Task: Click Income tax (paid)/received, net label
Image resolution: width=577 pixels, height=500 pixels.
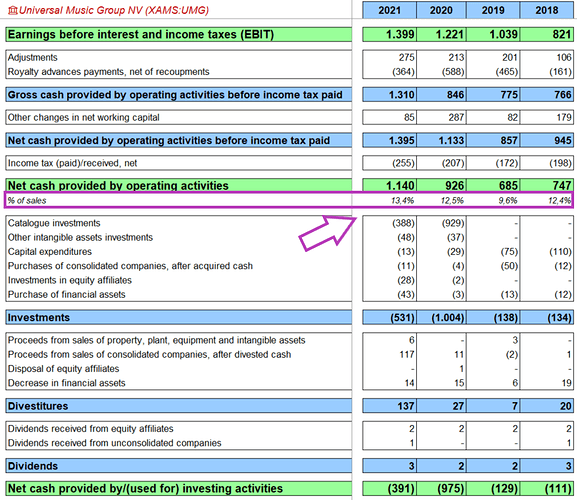Action: click(72, 163)
